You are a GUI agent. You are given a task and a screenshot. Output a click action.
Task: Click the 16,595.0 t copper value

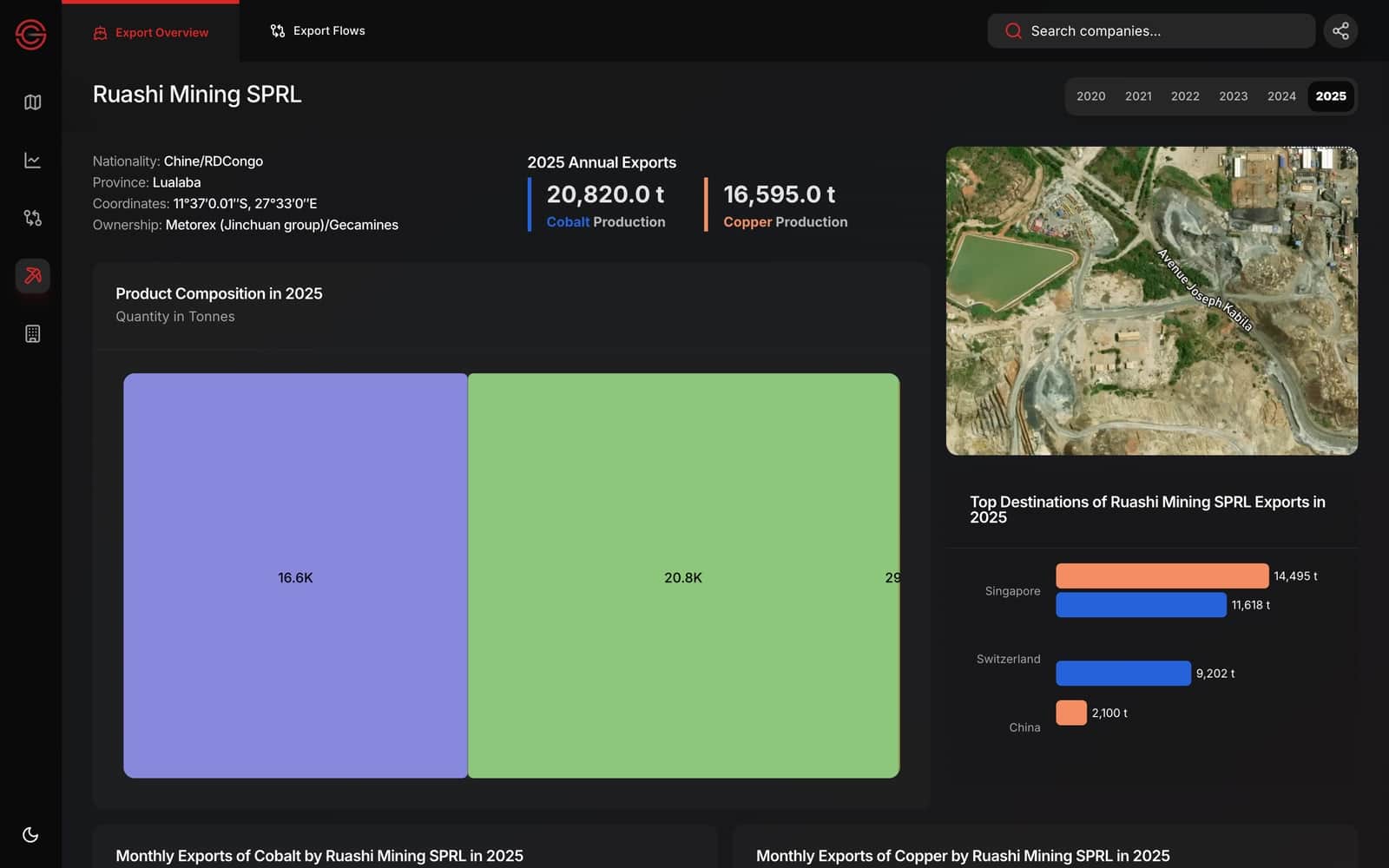[x=780, y=194]
